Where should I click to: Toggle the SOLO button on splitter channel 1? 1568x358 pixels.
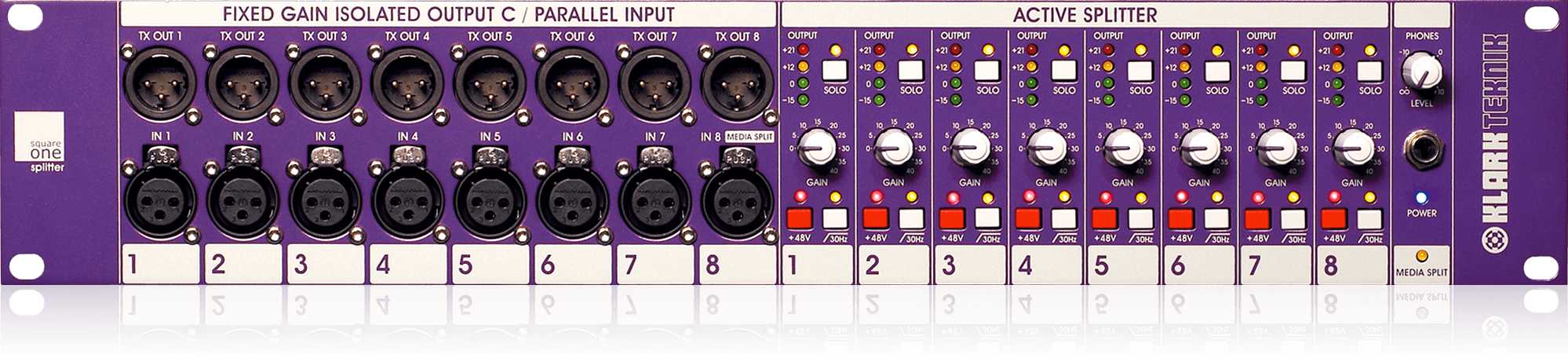point(835,71)
